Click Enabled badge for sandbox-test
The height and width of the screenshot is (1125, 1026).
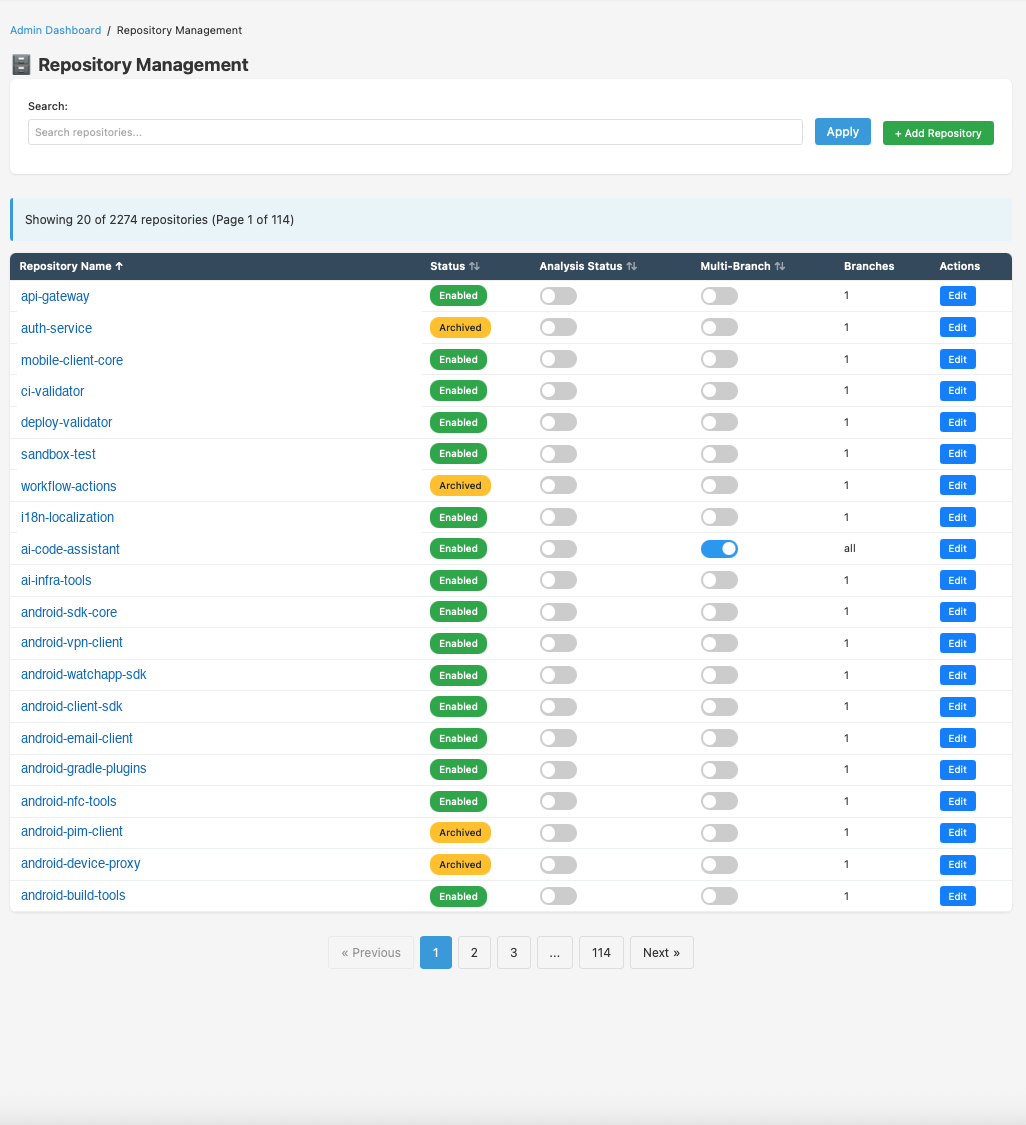click(458, 453)
